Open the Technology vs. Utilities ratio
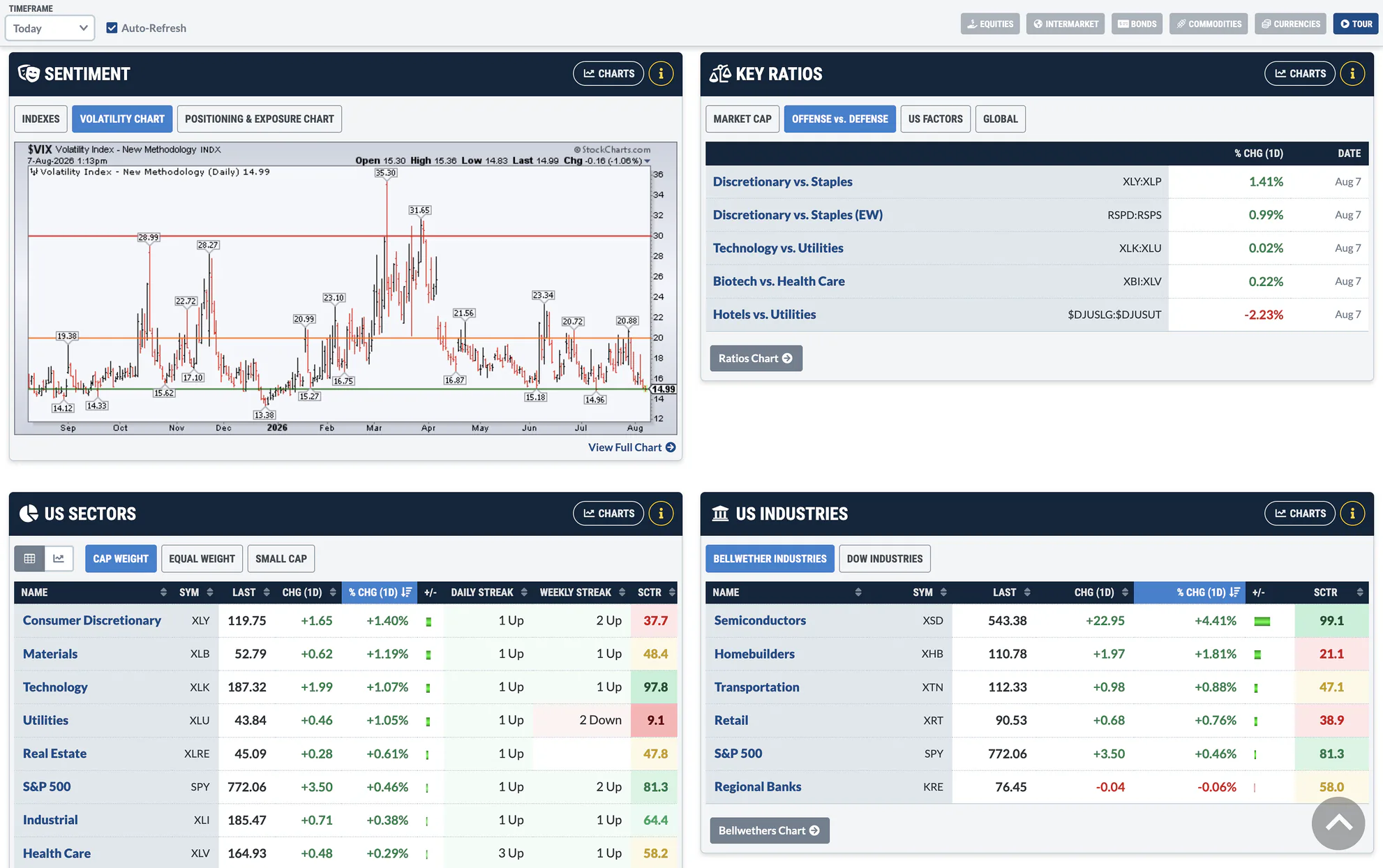 coord(778,248)
